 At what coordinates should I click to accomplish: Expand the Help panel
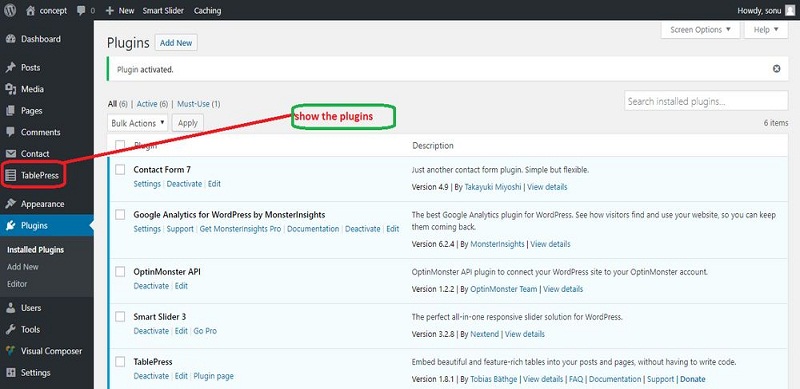point(766,30)
